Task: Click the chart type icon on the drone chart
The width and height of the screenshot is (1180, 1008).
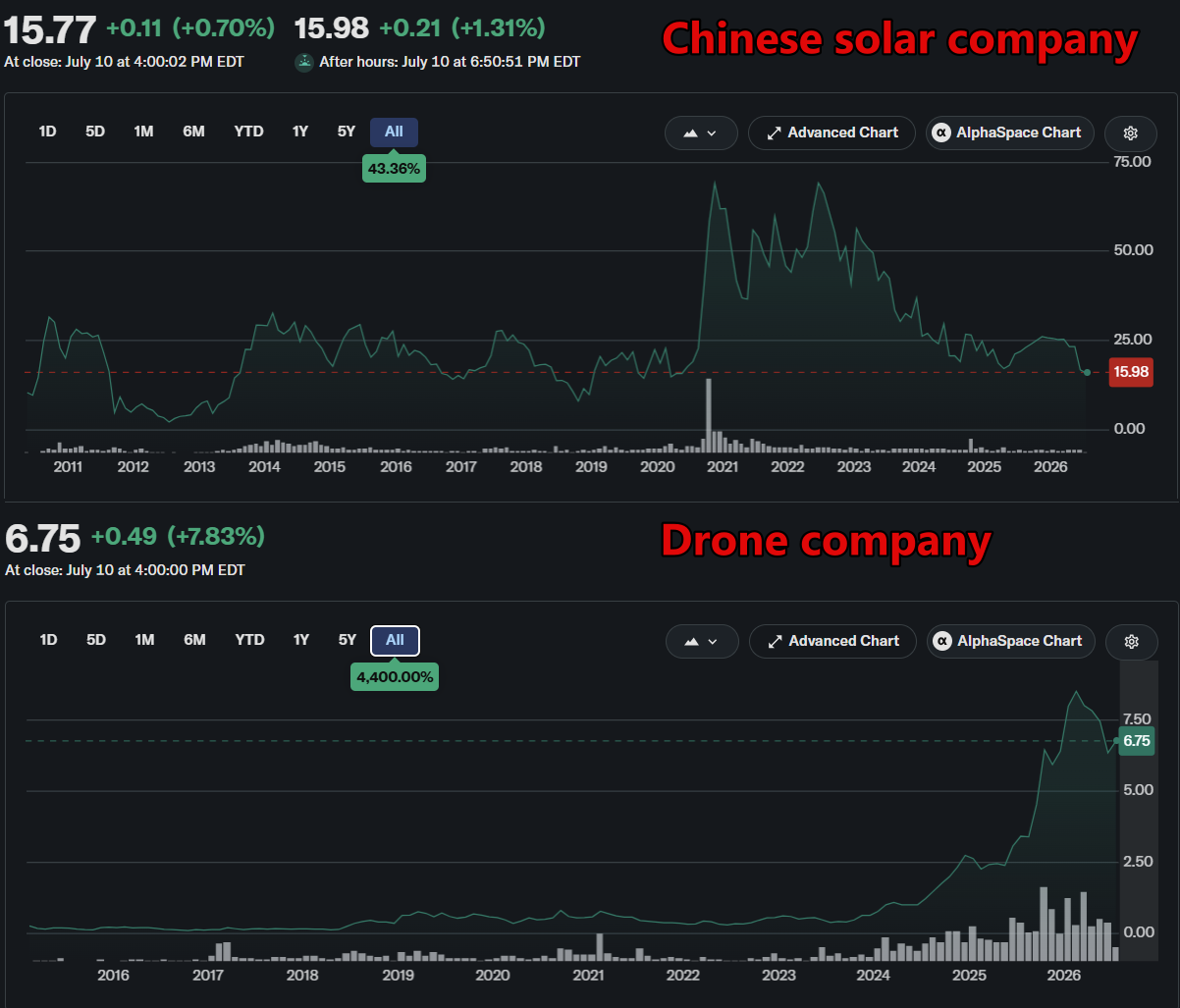Action: (691, 642)
